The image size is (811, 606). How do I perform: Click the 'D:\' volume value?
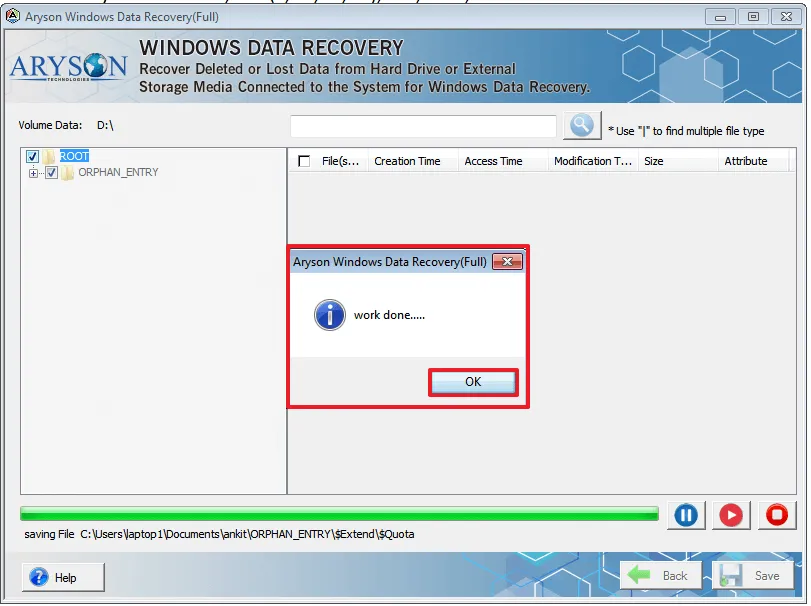click(105, 125)
